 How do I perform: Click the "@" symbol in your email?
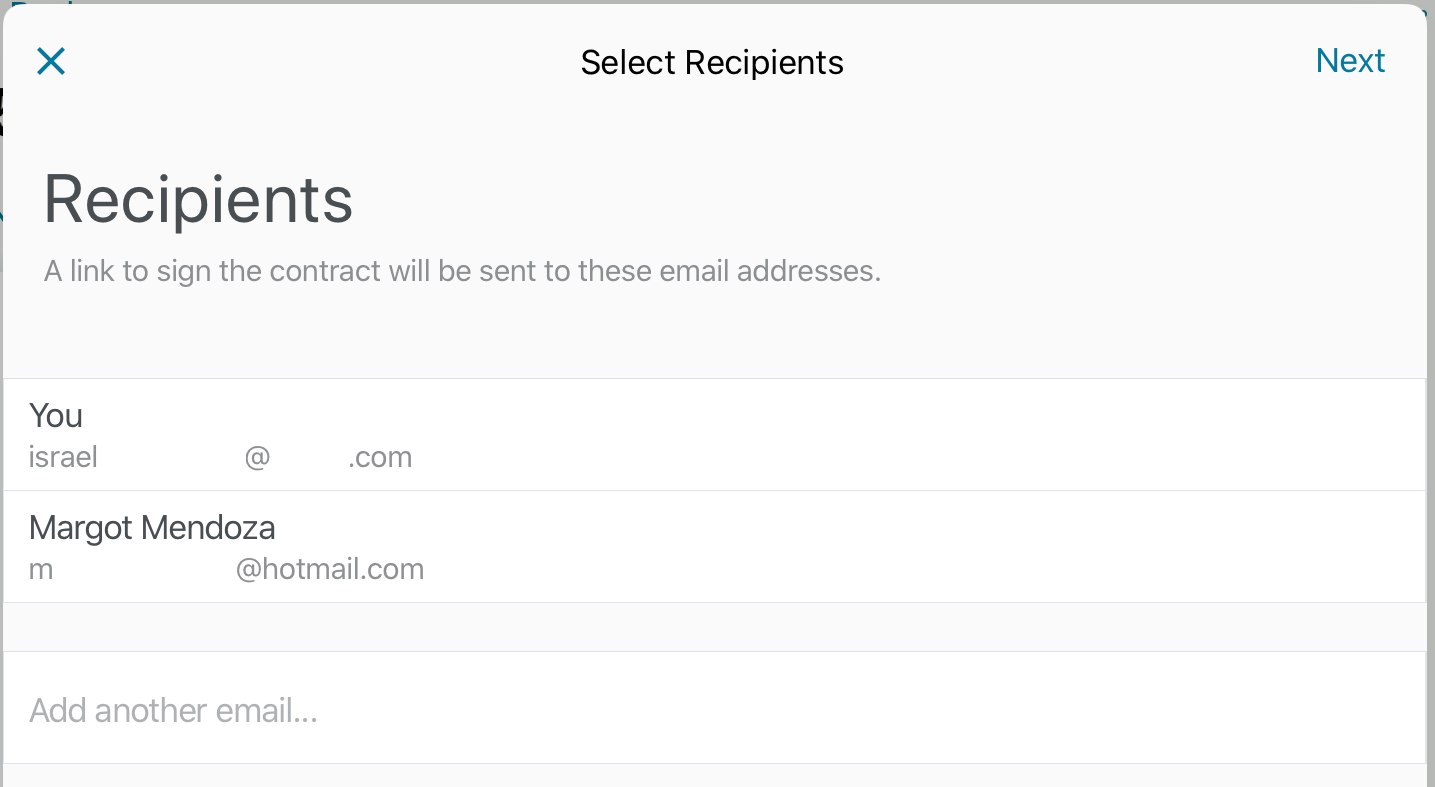pyautogui.click(x=257, y=457)
